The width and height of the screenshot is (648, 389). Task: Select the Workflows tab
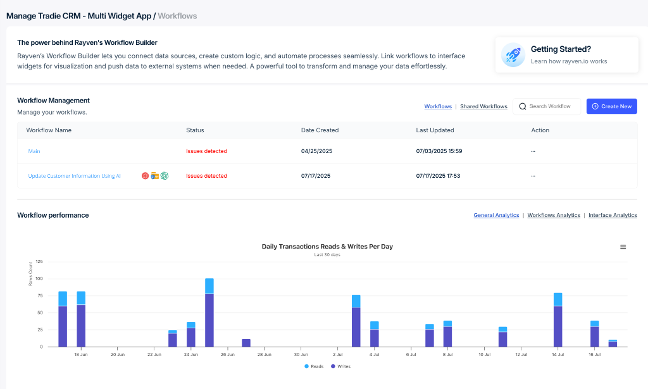(x=438, y=106)
